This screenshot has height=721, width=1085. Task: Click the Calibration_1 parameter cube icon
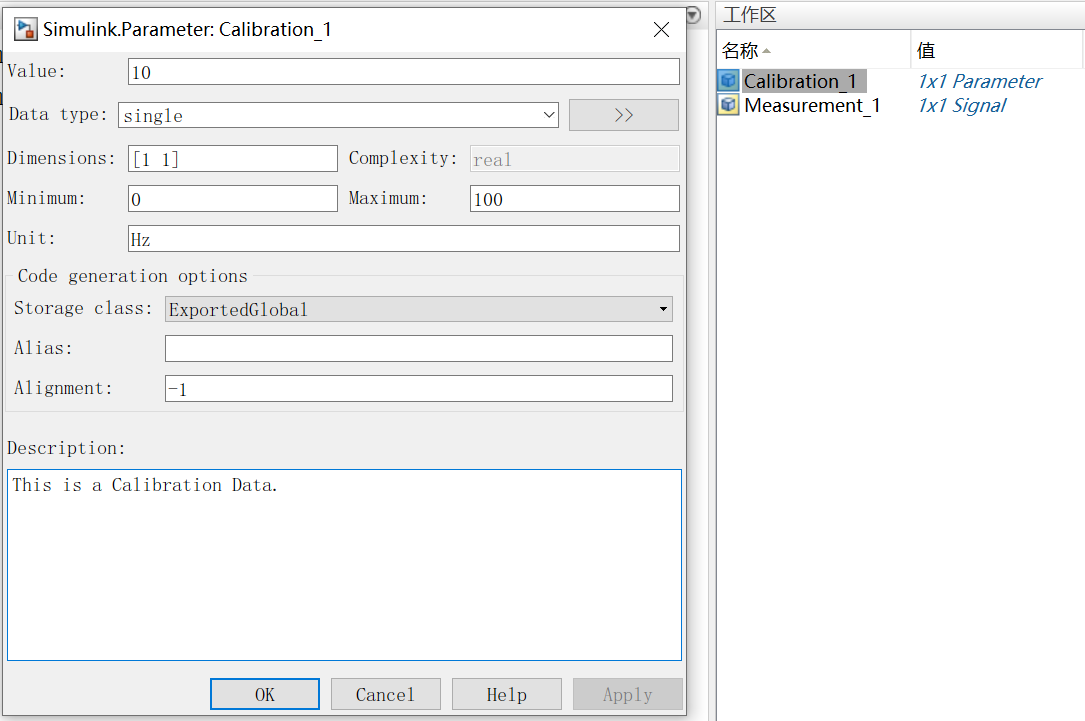click(729, 81)
